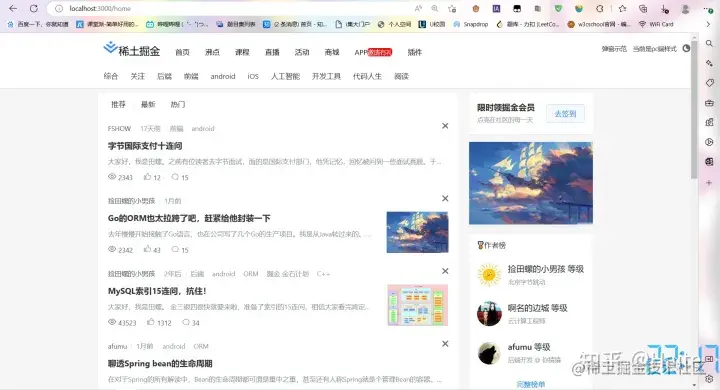Open the 沸点 navigation item

coord(212,52)
